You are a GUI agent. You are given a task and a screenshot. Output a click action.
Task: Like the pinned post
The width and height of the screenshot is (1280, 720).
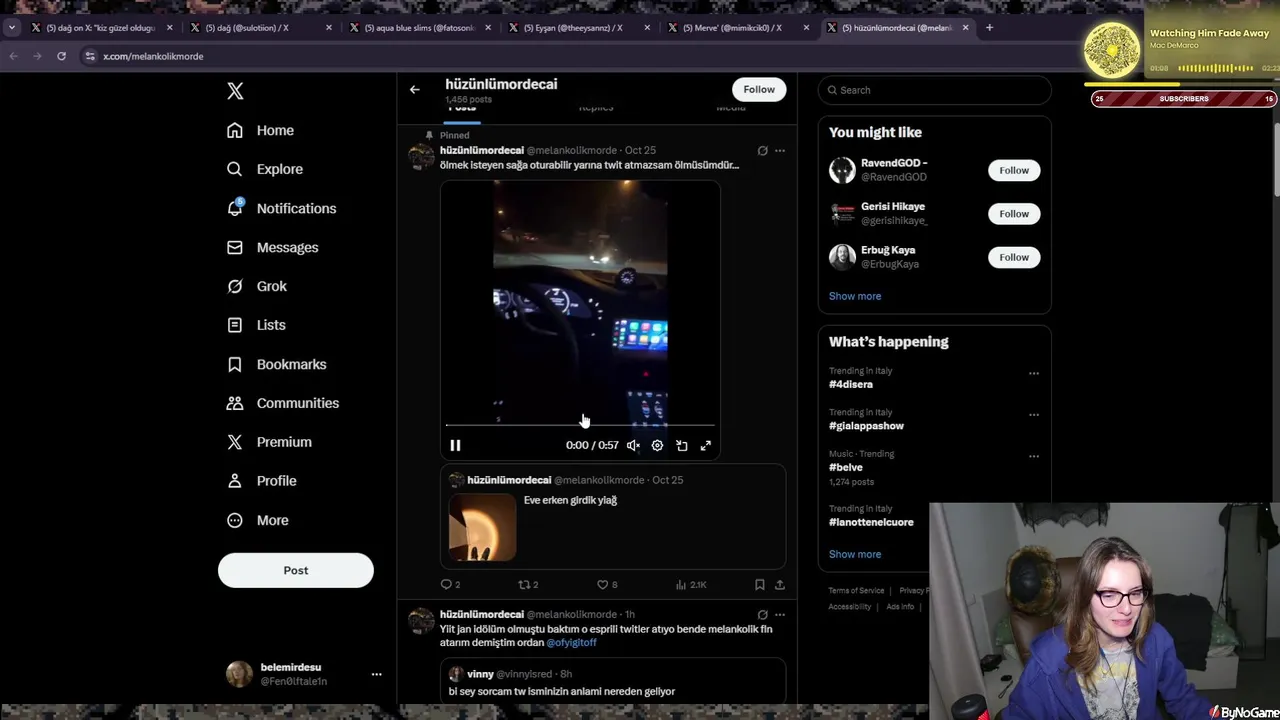point(606,584)
